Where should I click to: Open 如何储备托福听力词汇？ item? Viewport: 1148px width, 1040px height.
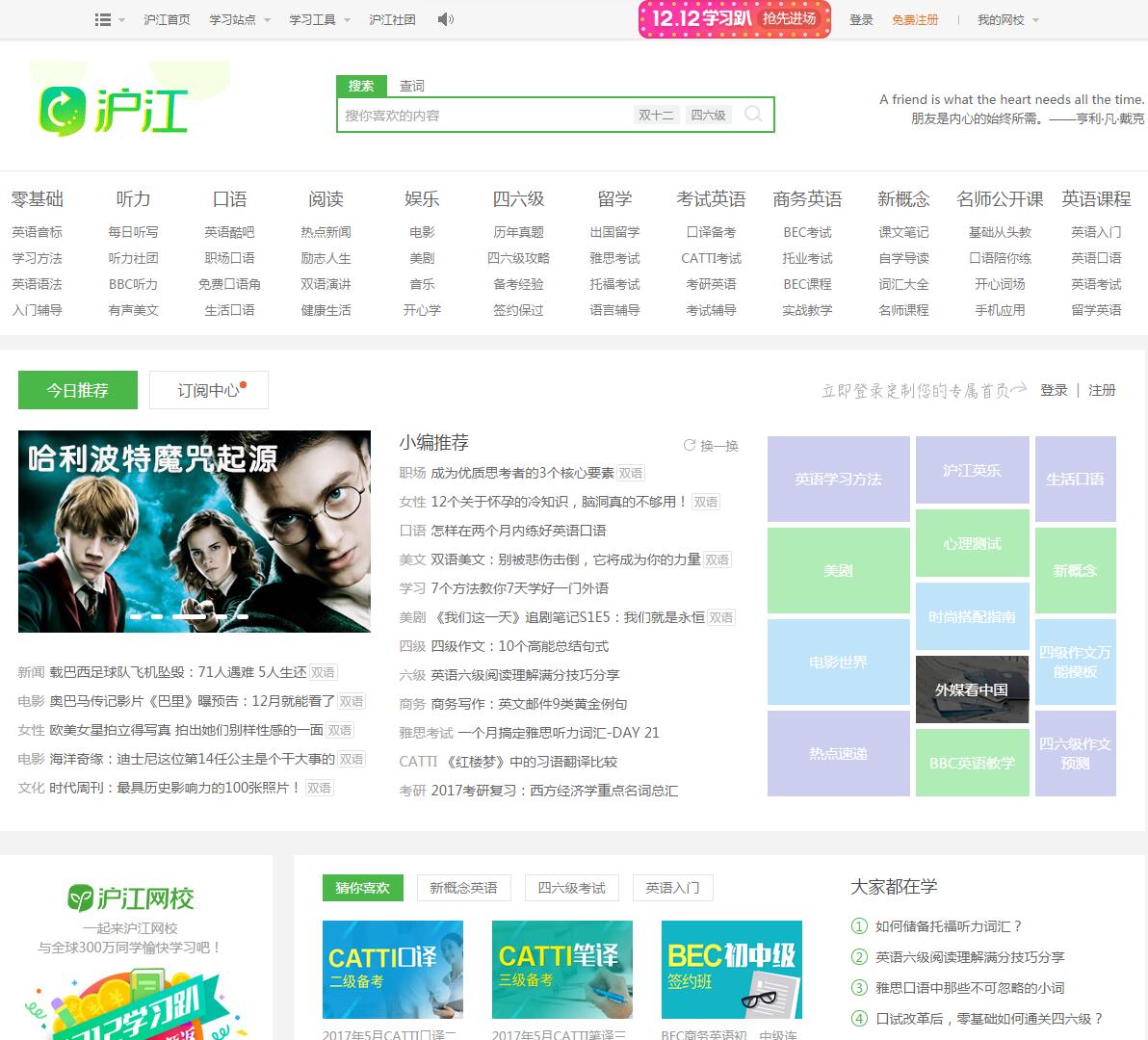(x=949, y=925)
